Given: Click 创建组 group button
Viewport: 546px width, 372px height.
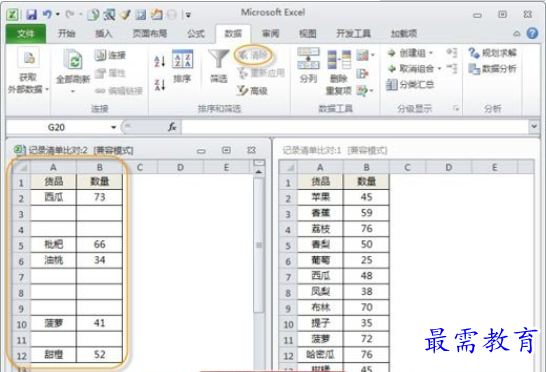Looking at the screenshot, I should pos(410,53).
